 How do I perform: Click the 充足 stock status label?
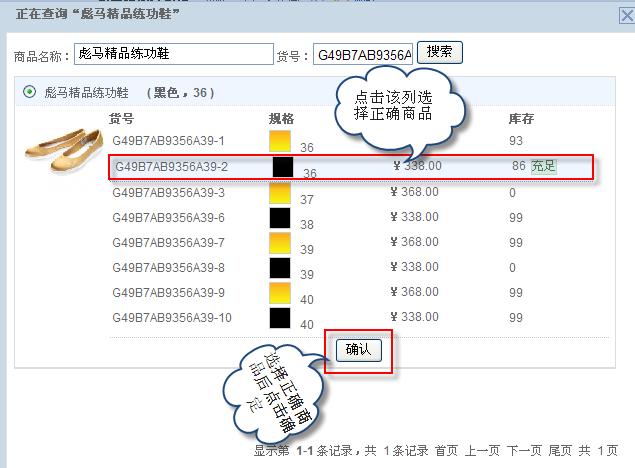pos(543,166)
